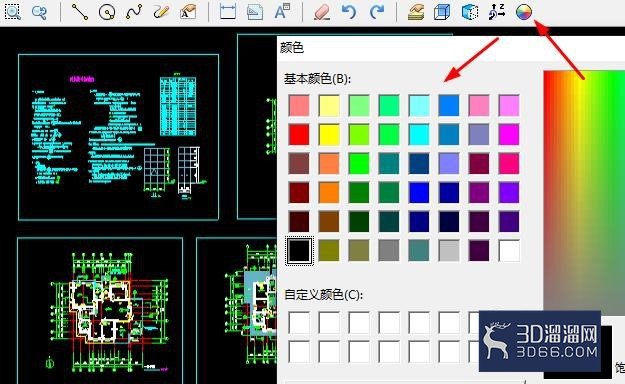The image size is (625, 384).
Task: Select the bright magenta basic color
Action: [x=509, y=134]
